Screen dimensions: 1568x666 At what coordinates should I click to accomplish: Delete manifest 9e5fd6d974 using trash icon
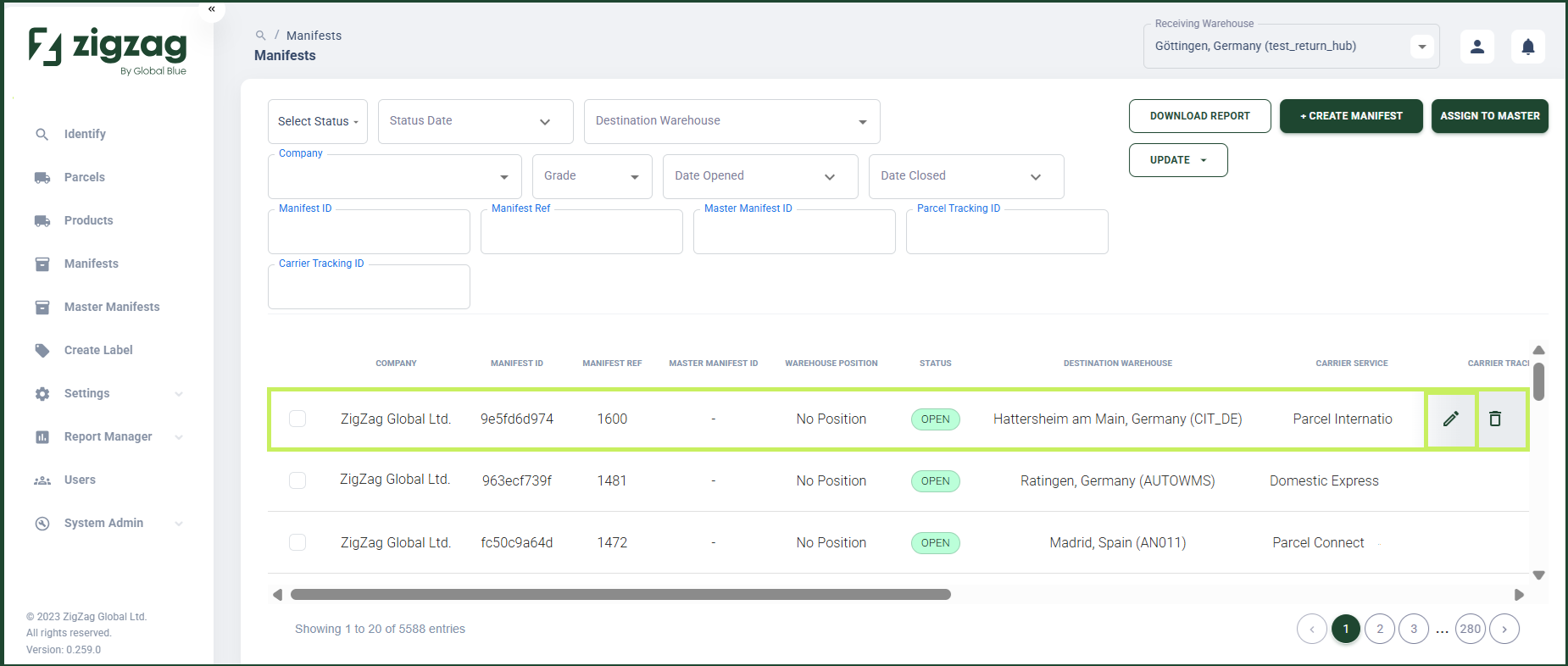pos(1495,419)
